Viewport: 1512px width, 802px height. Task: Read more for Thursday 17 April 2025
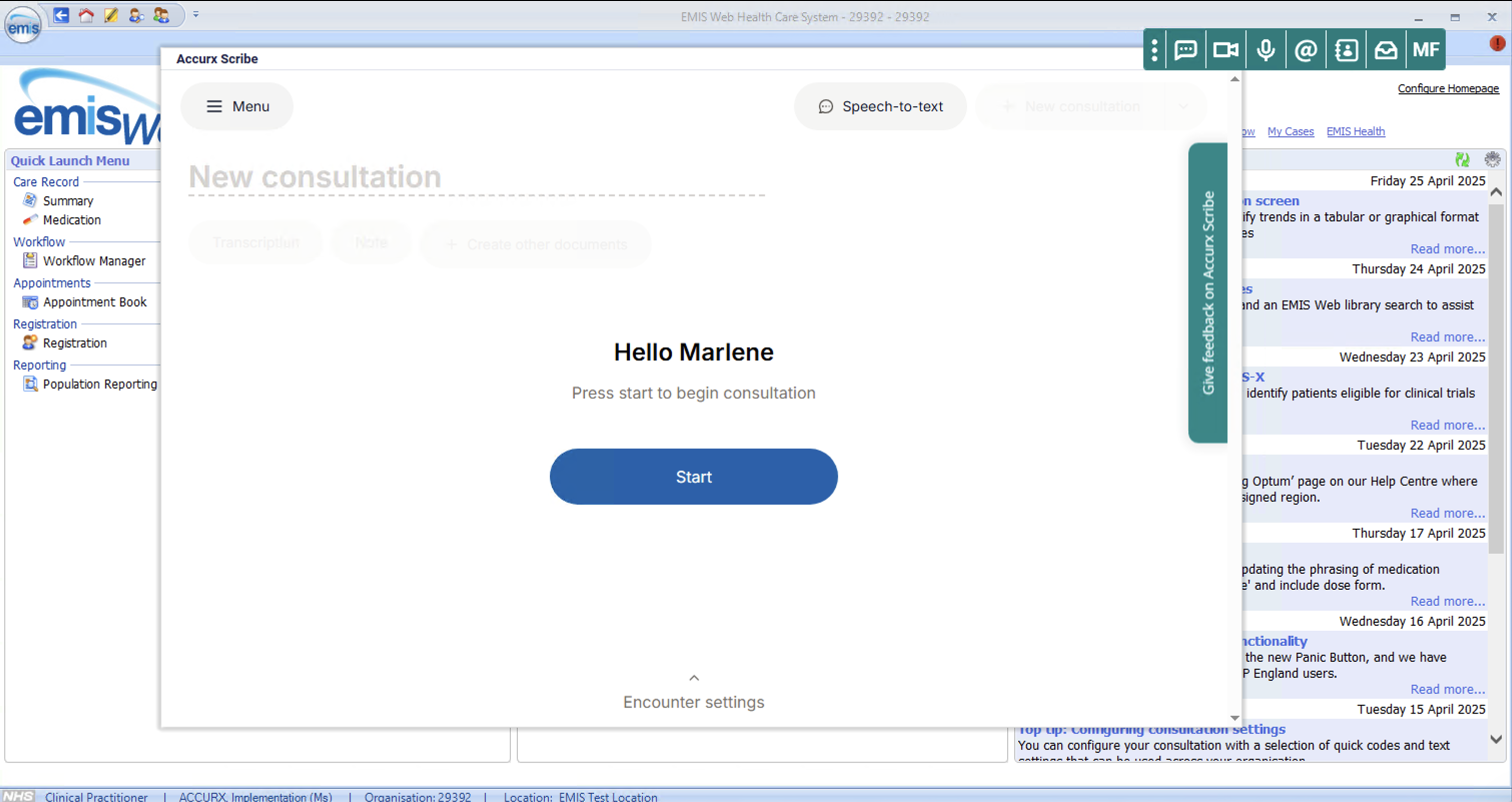(1447, 602)
